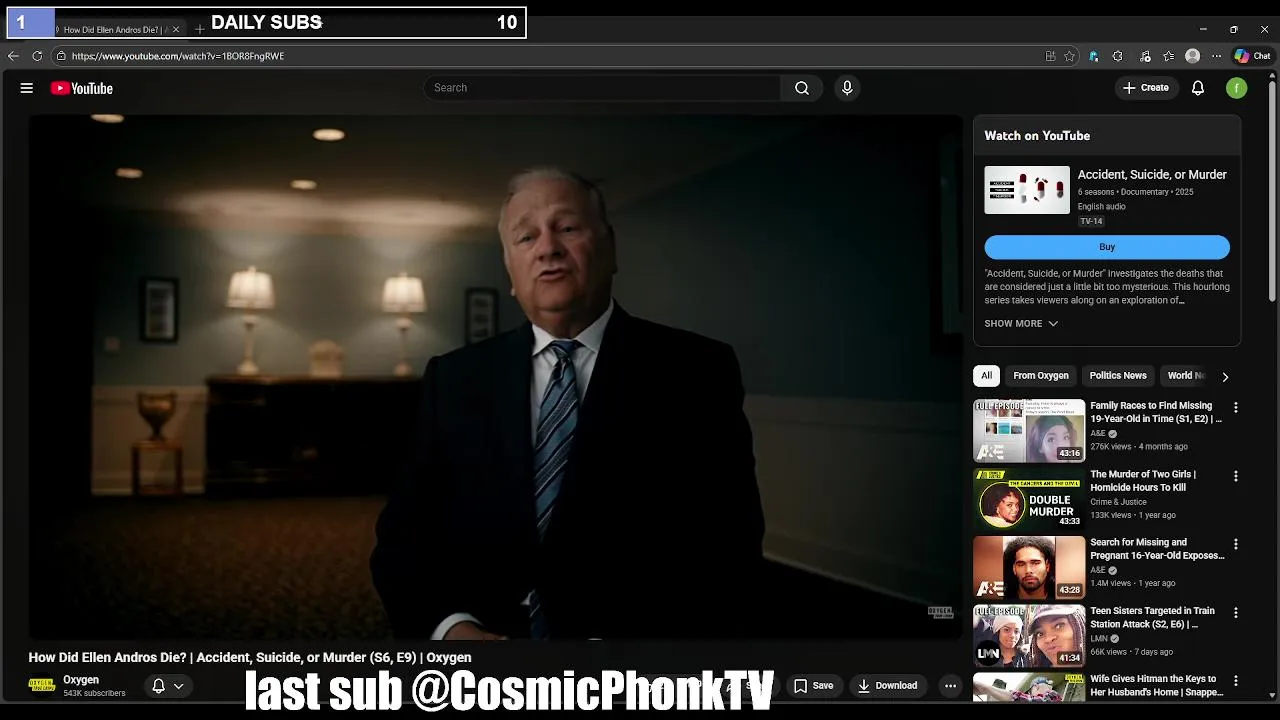Screen dimensions: 1280x720
Task: Open the Oxygen channel name link
Action: [81, 680]
